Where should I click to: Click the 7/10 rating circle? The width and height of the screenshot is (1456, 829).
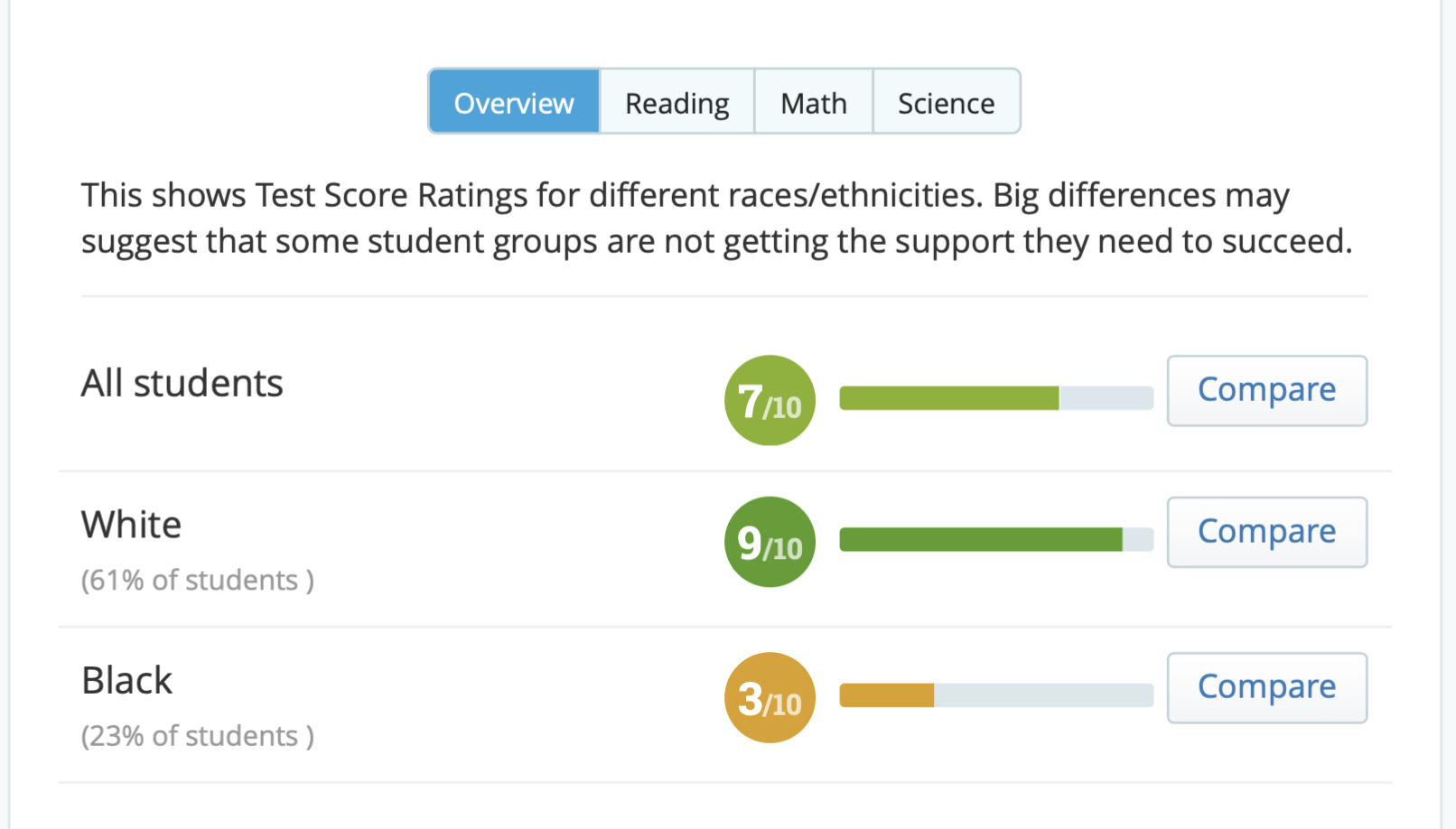click(x=770, y=400)
